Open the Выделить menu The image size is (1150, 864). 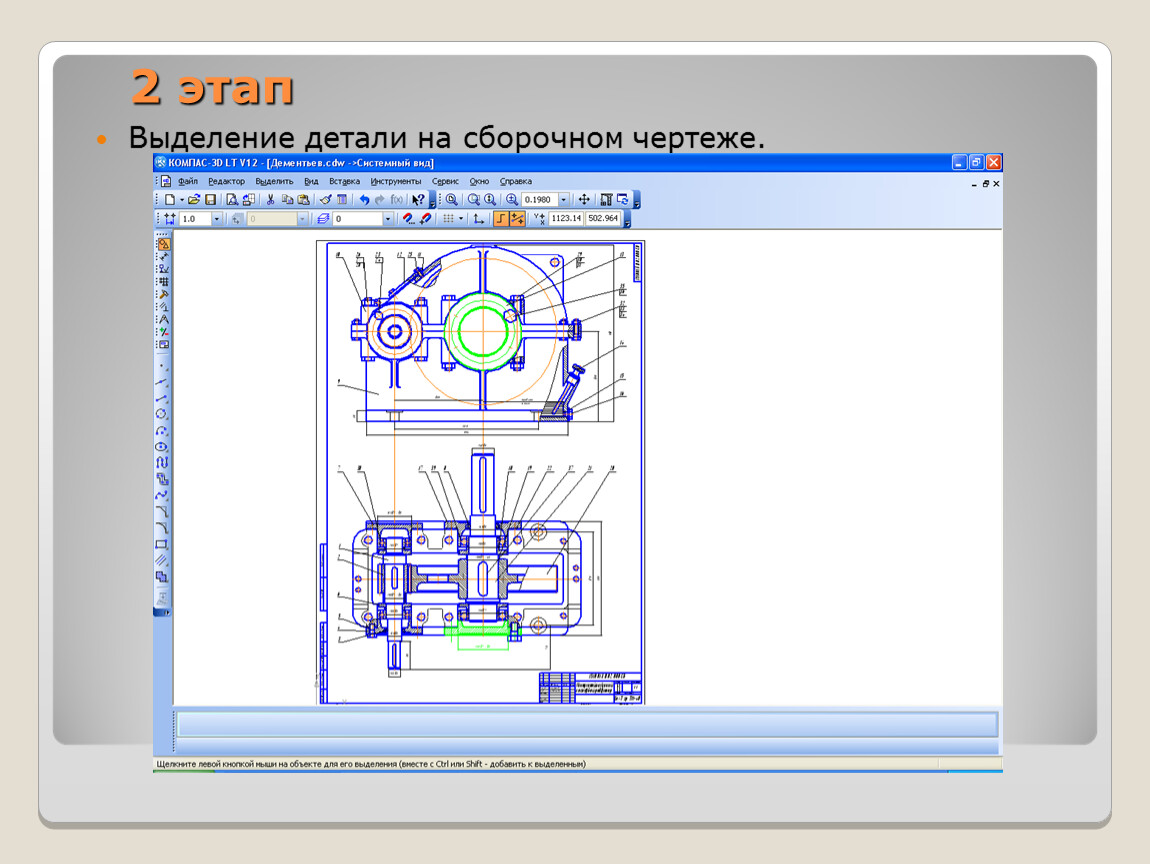pyautogui.click(x=274, y=182)
